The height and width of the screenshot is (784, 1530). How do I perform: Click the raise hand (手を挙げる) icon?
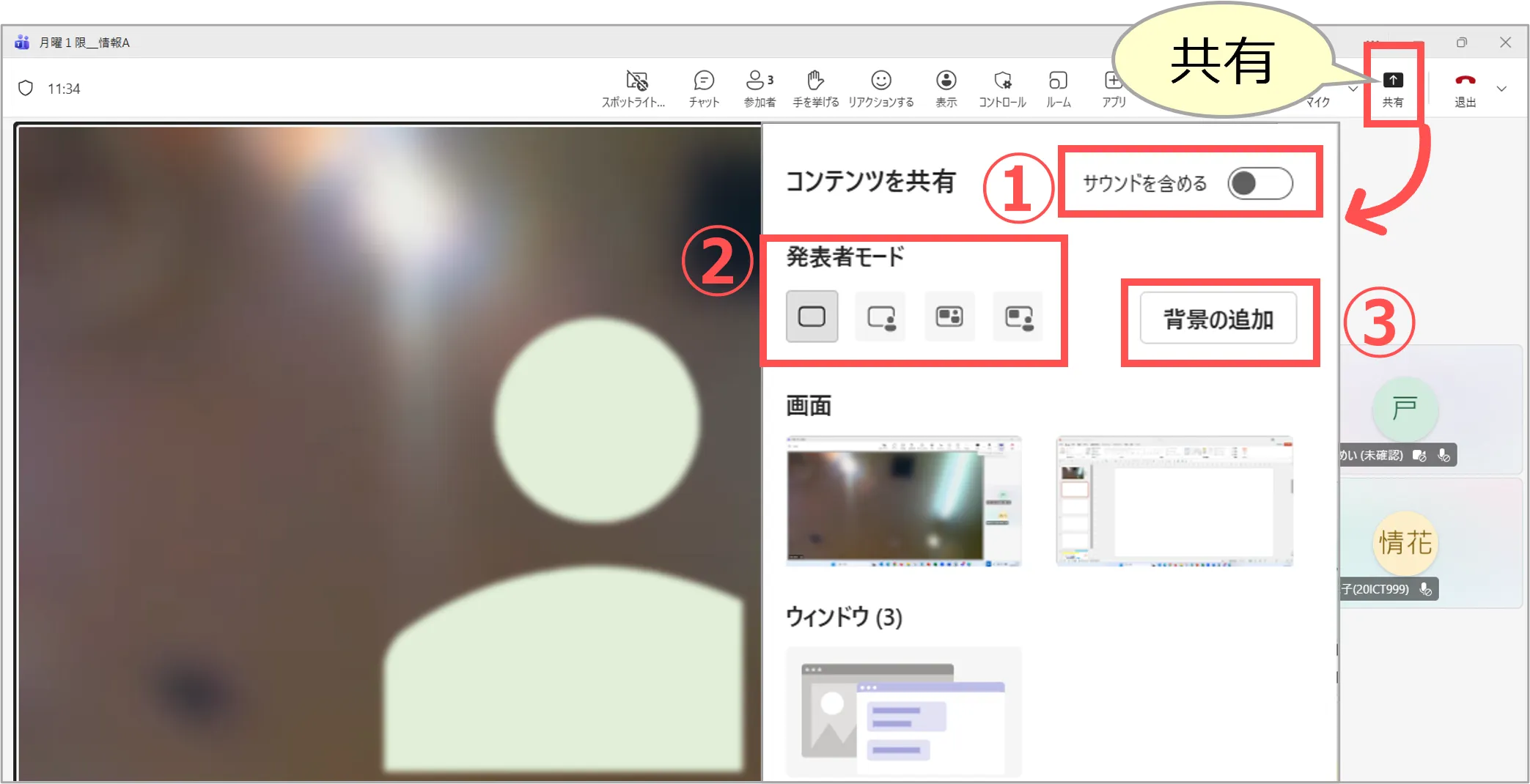coord(815,88)
